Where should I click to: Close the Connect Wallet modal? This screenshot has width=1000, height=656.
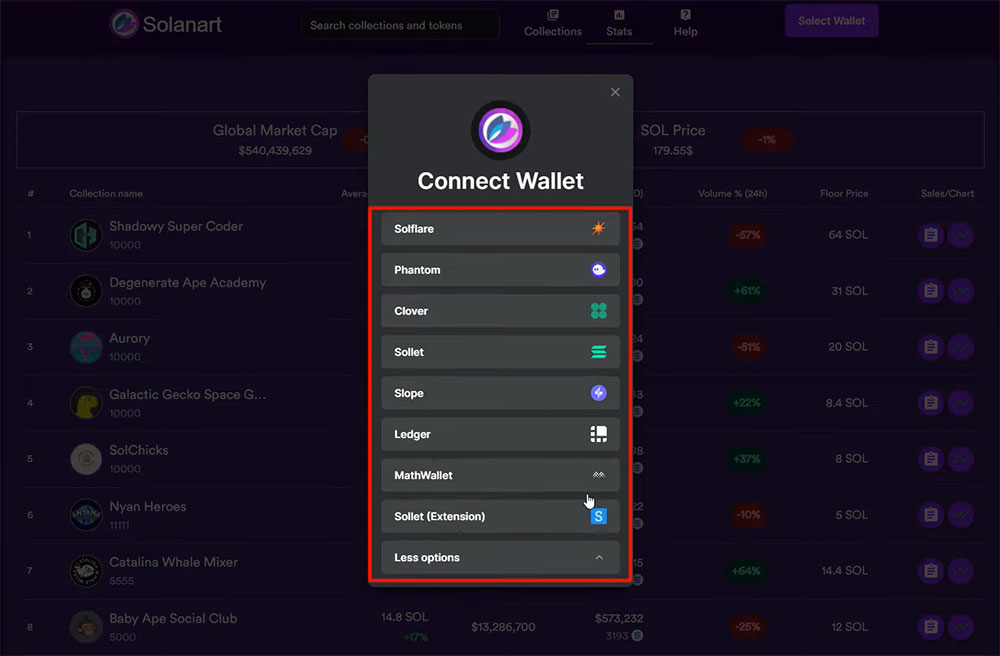point(615,91)
